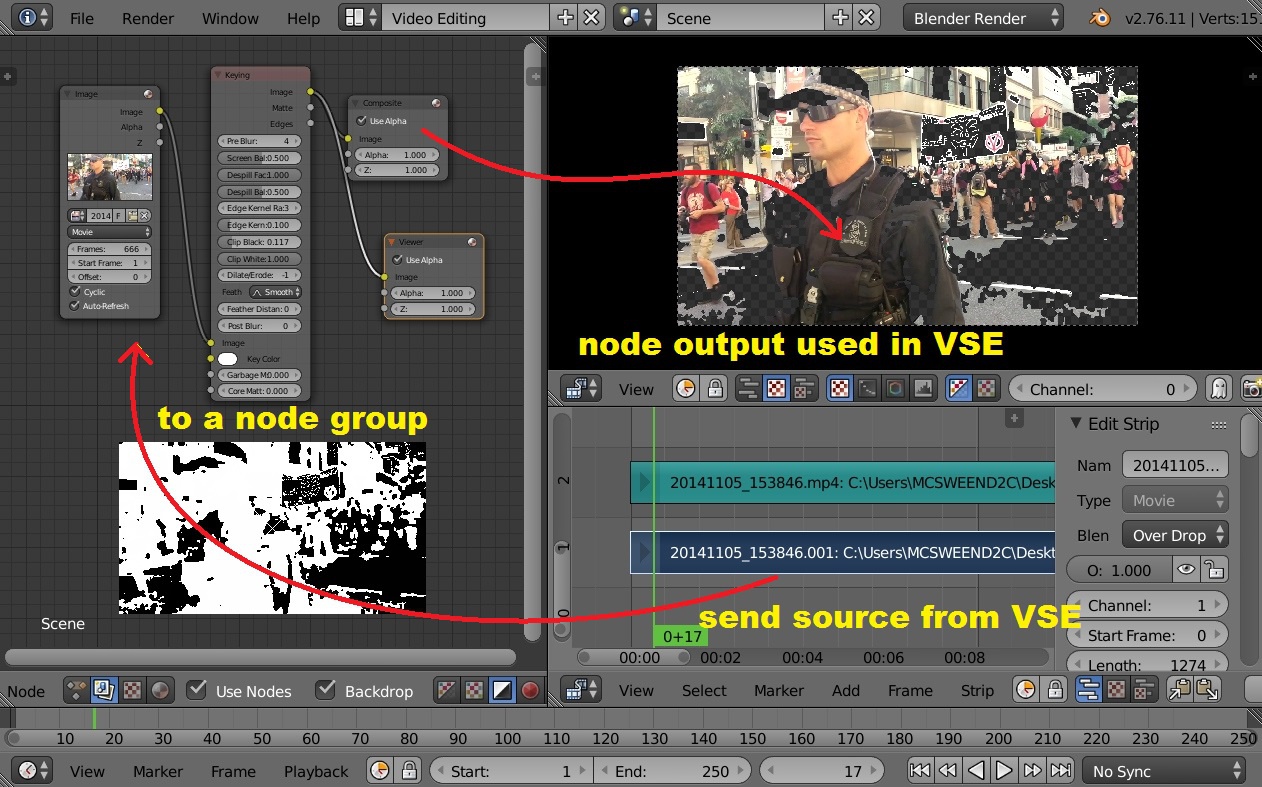This screenshot has width=1262, height=787.
Task: Click the Clip Black slider in Keying node
Action: coord(260,242)
